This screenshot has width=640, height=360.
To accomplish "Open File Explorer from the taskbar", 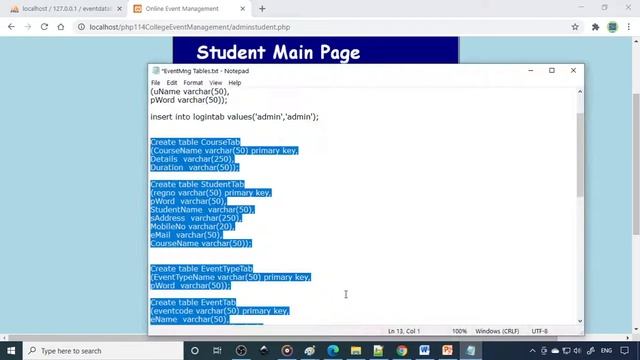I will [356, 351].
